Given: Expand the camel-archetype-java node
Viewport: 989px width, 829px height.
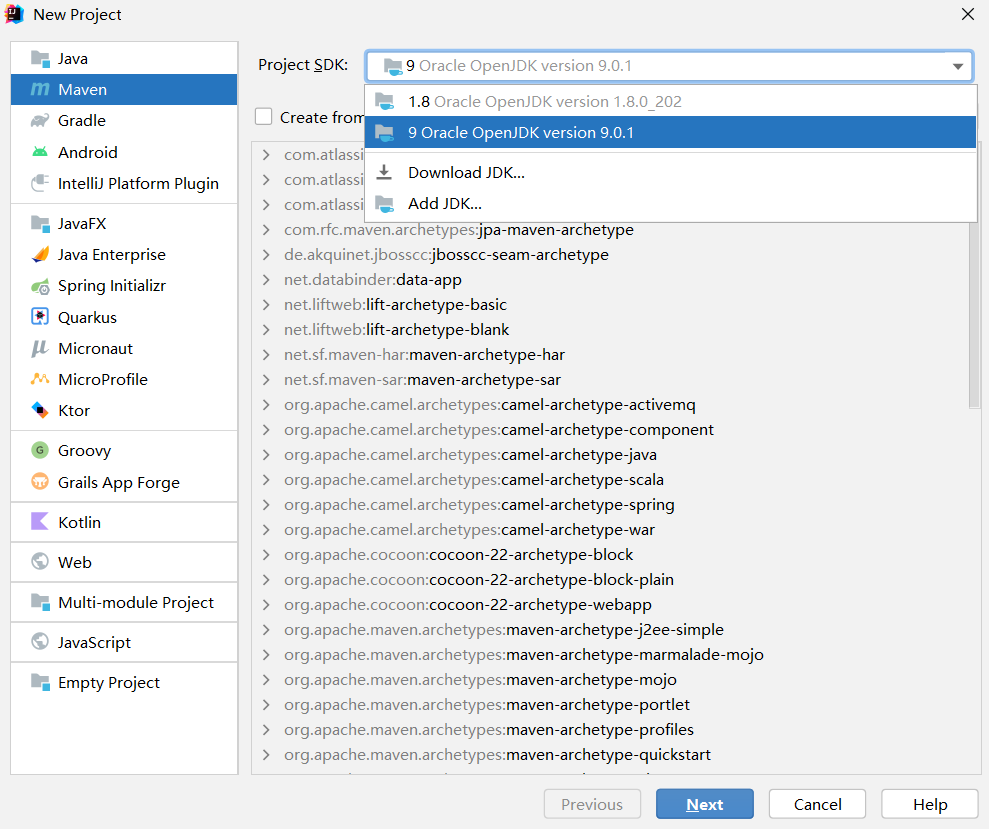Looking at the screenshot, I should [266, 455].
